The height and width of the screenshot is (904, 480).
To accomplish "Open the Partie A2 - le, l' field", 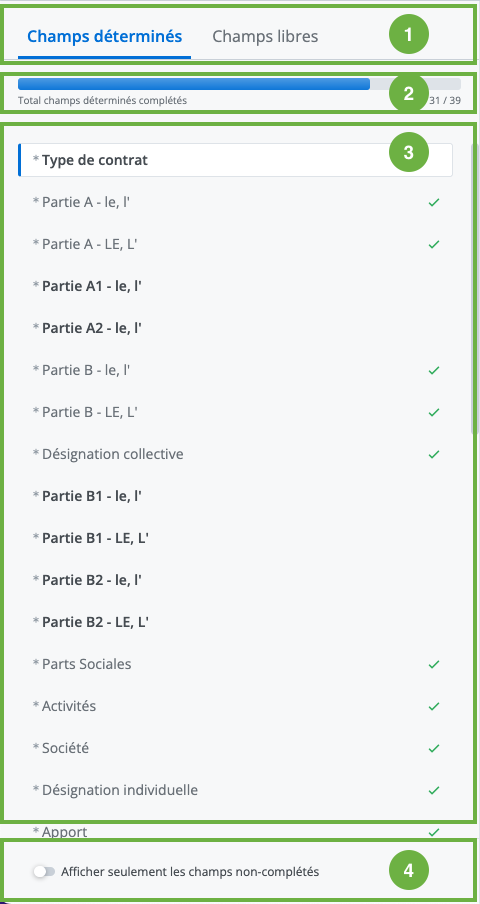I will click(235, 328).
